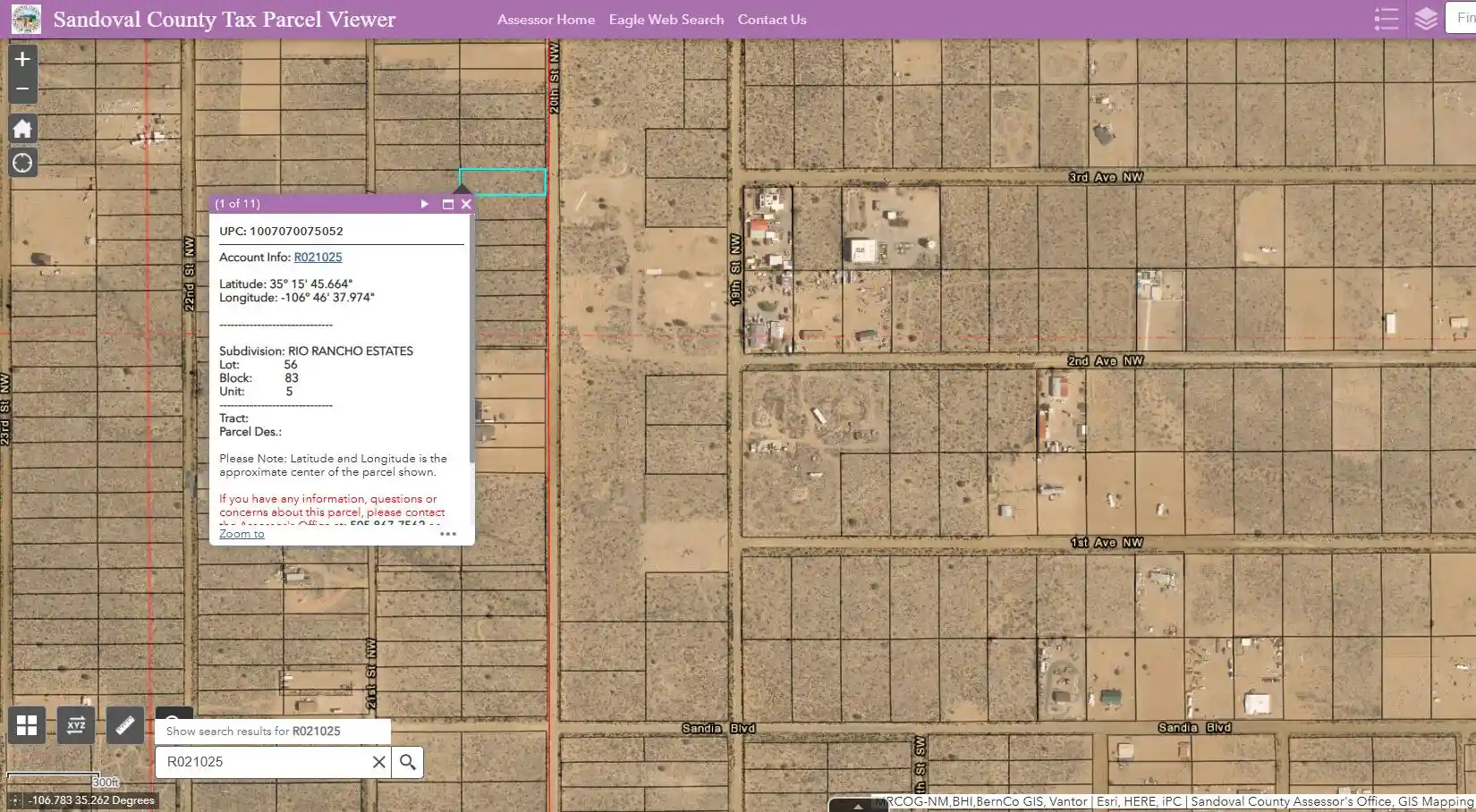Screen dimensions: 1476x812
Task: Return to default map extent home
Action: pos(22,129)
